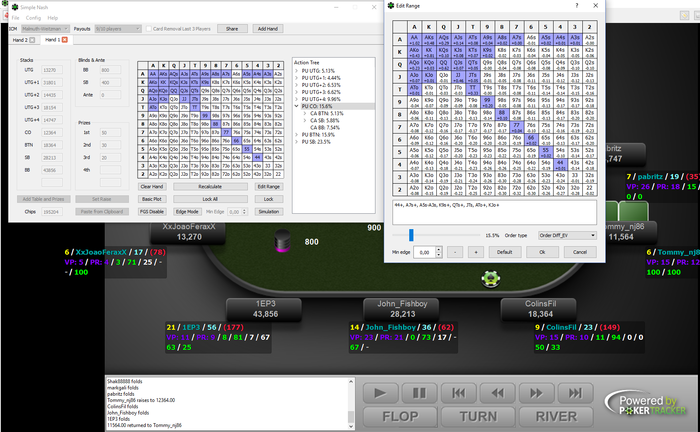This screenshot has height=432, width=700.
Task: Open the Order type Order Diff_EV dropdown
Action: coord(567,235)
